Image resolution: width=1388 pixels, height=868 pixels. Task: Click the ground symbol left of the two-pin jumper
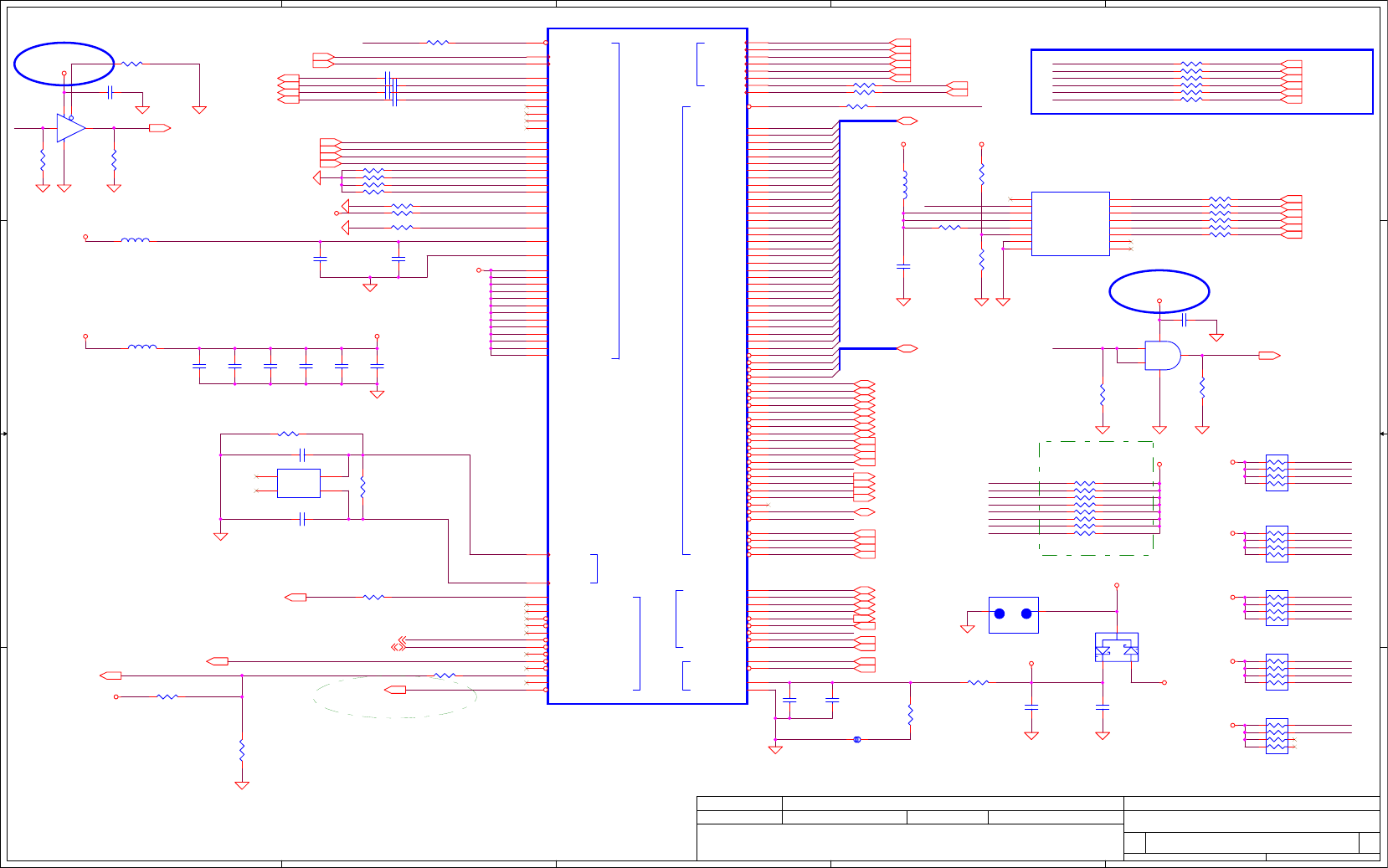(968, 629)
